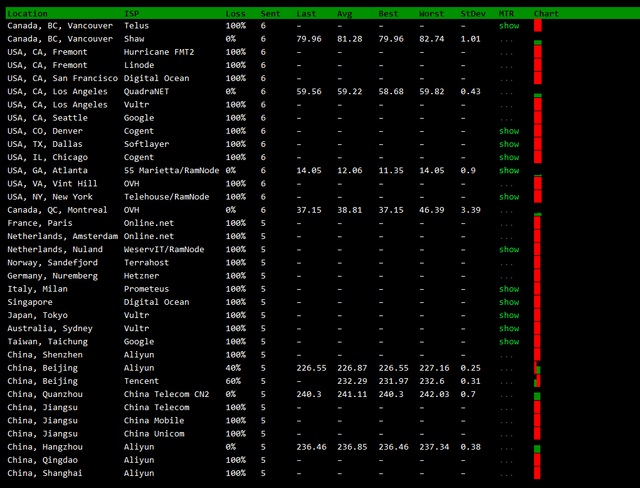Select 'USA, CA, Seattle' location
640x488 pixels.
[47, 118]
